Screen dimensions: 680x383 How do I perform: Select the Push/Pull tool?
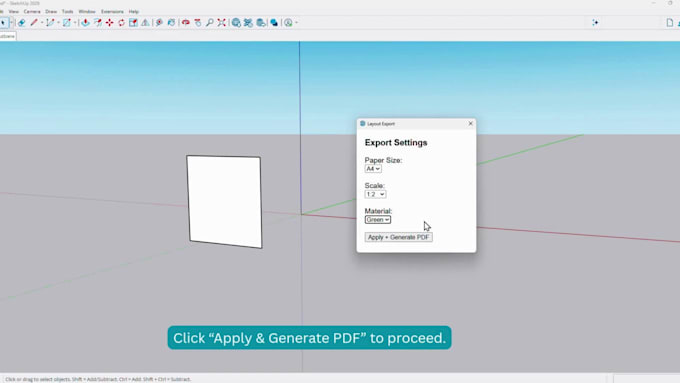pyautogui.click(x=85, y=23)
